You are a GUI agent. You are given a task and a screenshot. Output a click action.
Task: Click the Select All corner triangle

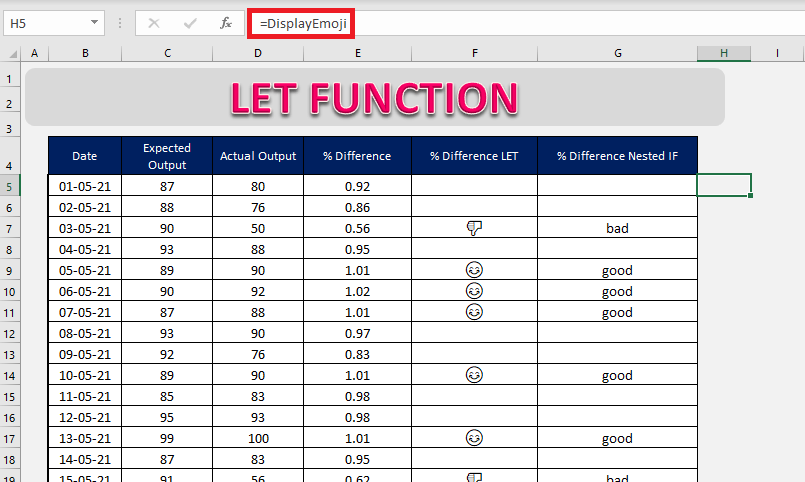tap(13, 53)
